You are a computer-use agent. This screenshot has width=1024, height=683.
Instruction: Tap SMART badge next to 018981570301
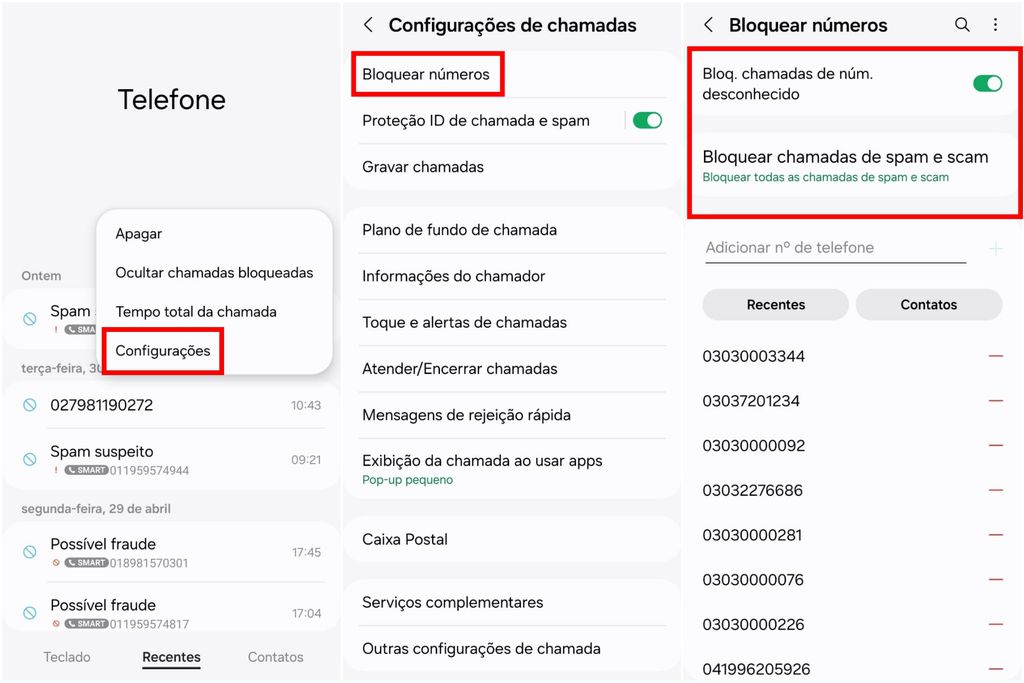(x=86, y=563)
